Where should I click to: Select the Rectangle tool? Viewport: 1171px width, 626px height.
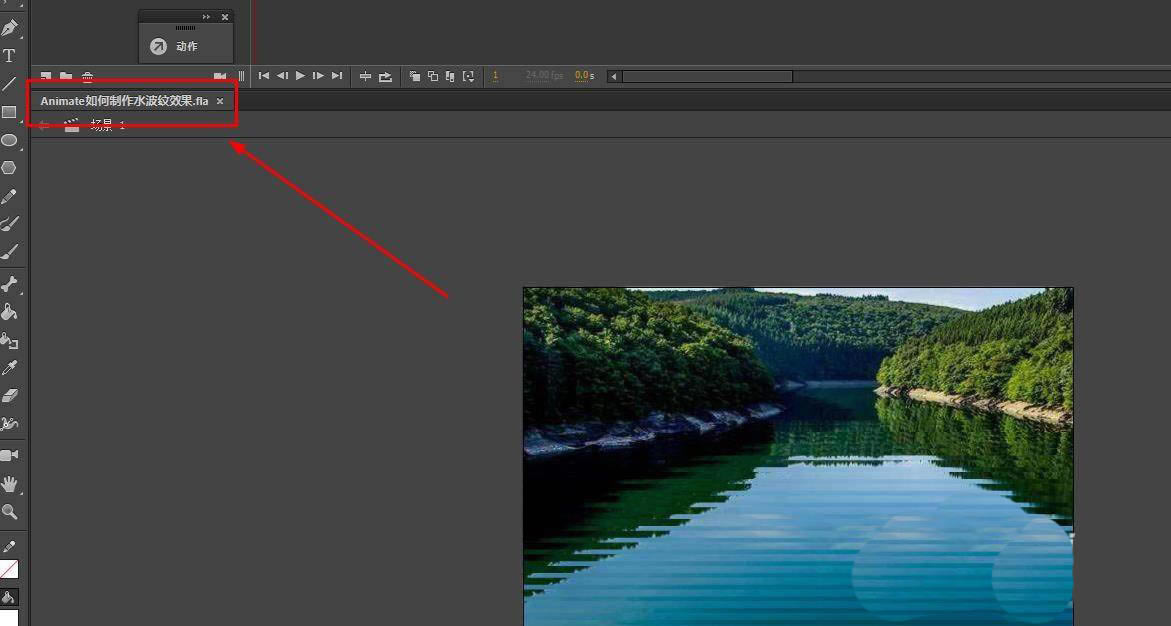coord(9,112)
